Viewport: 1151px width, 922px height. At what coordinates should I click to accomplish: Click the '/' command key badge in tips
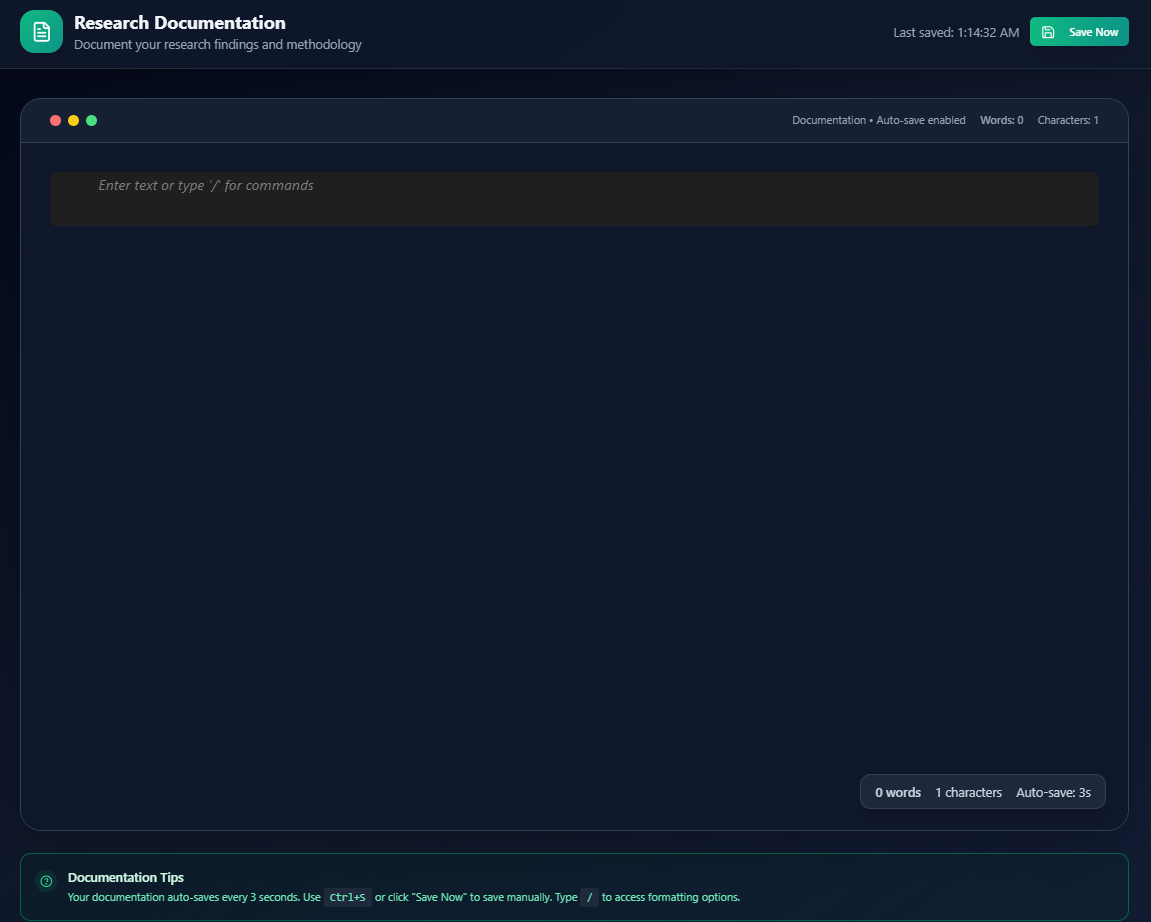[x=589, y=897]
